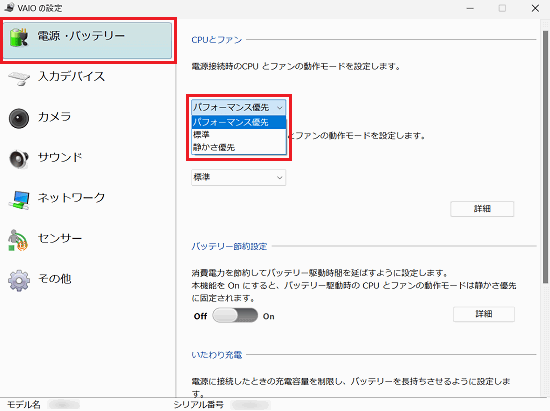The width and height of the screenshot is (550, 411).
Task: Click the モデル名 label in status bar
Action: click(x=24, y=405)
